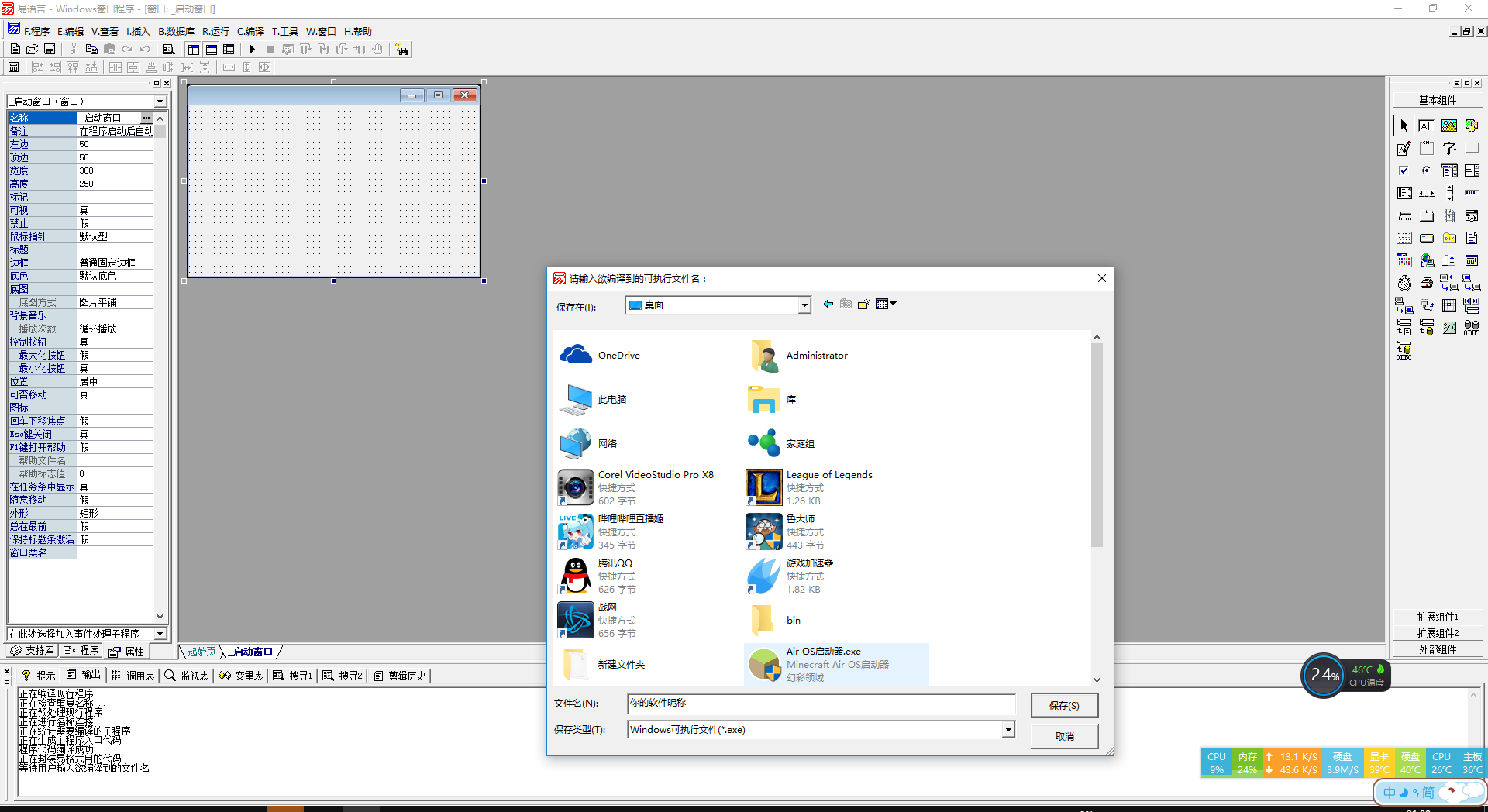Viewport: 1488px width, 812px height.
Task: Select the 可视 property row
Action: pyautogui.click(x=81, y=210)
